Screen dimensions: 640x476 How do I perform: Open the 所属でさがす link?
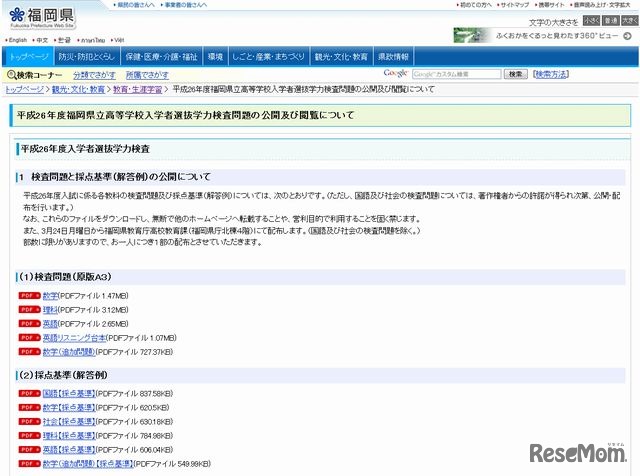tap(147, 75)
